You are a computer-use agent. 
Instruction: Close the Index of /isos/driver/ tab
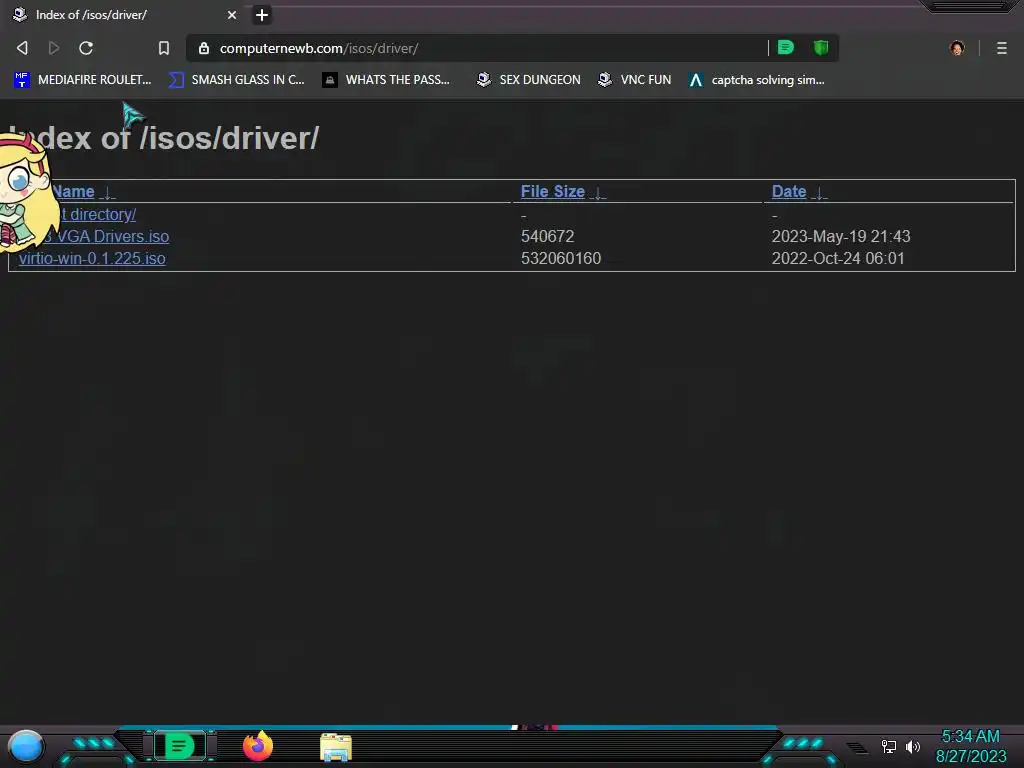click(232, 15)
